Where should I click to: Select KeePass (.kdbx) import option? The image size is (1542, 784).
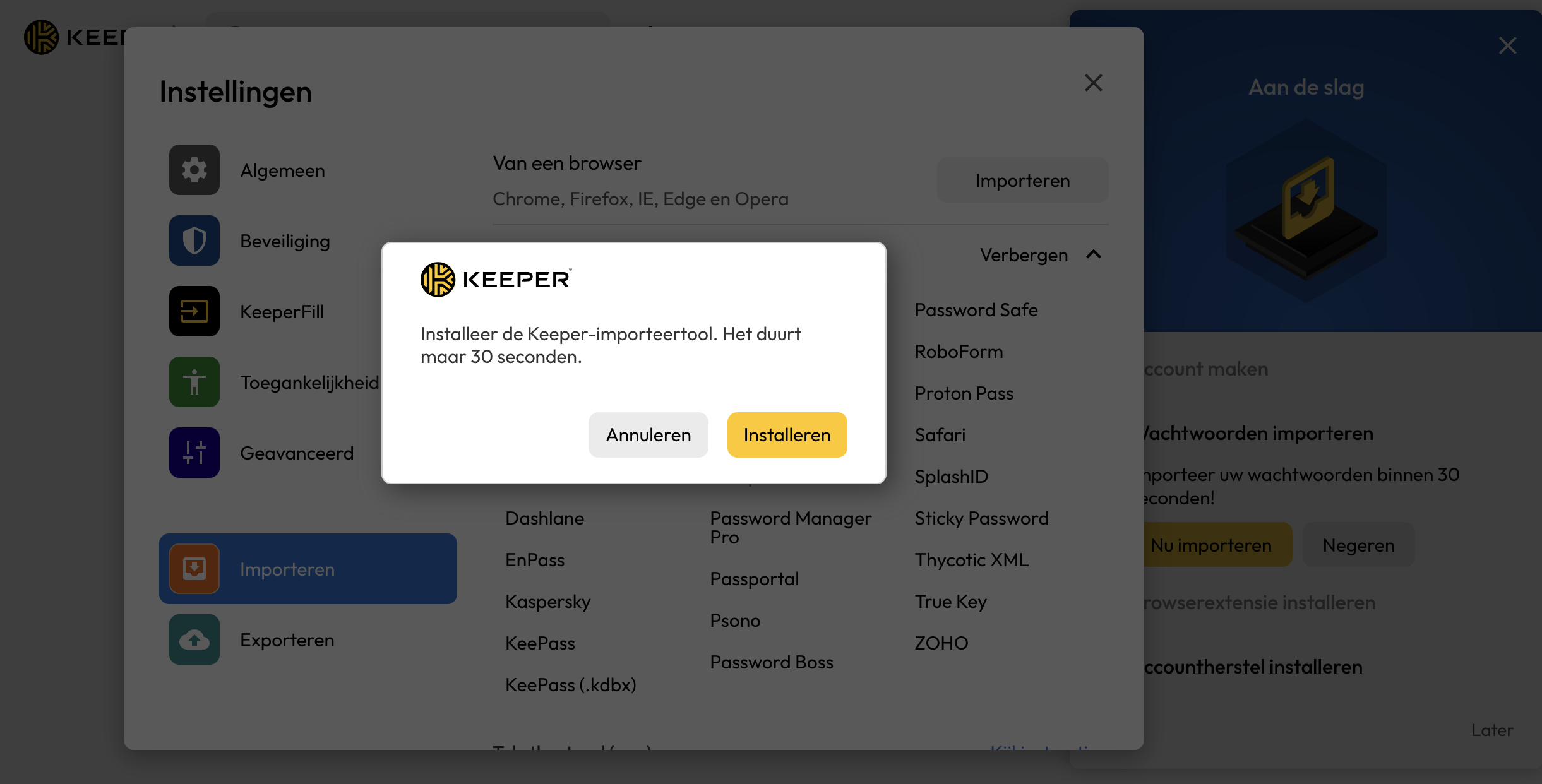click(x=570, y=684)
